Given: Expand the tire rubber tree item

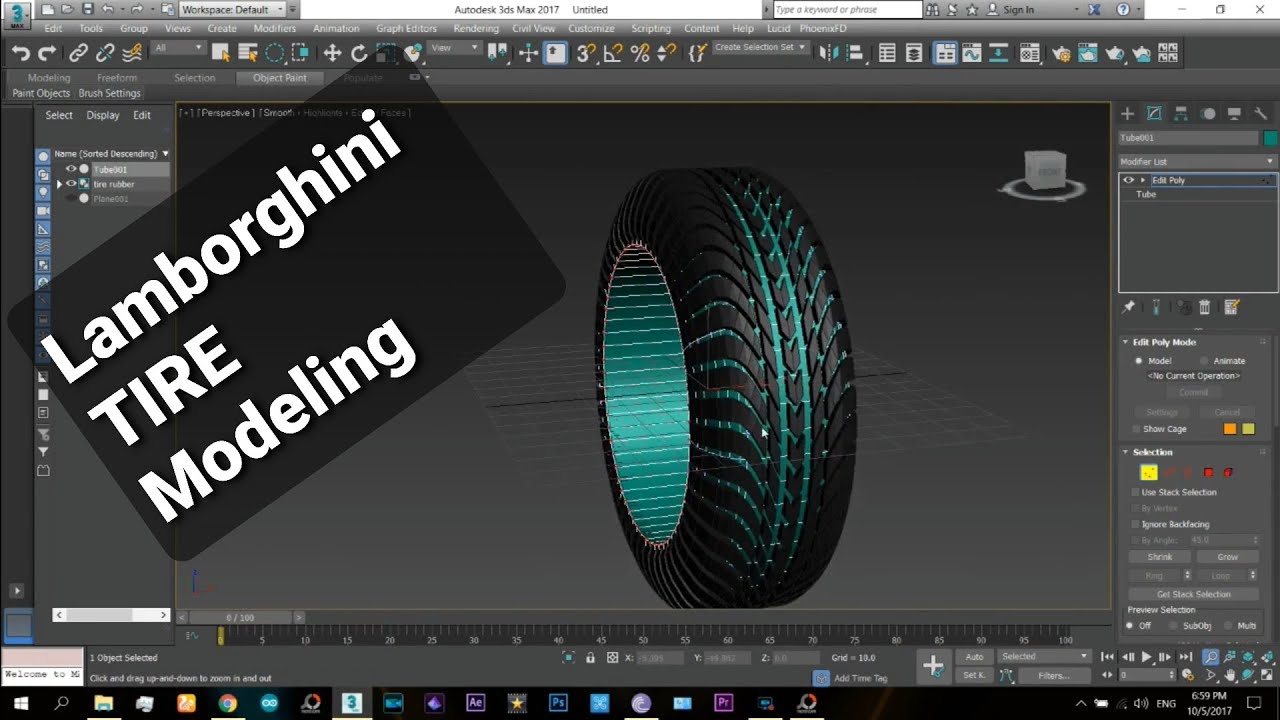Looking at the screenshot, I should tap(59, 184).
